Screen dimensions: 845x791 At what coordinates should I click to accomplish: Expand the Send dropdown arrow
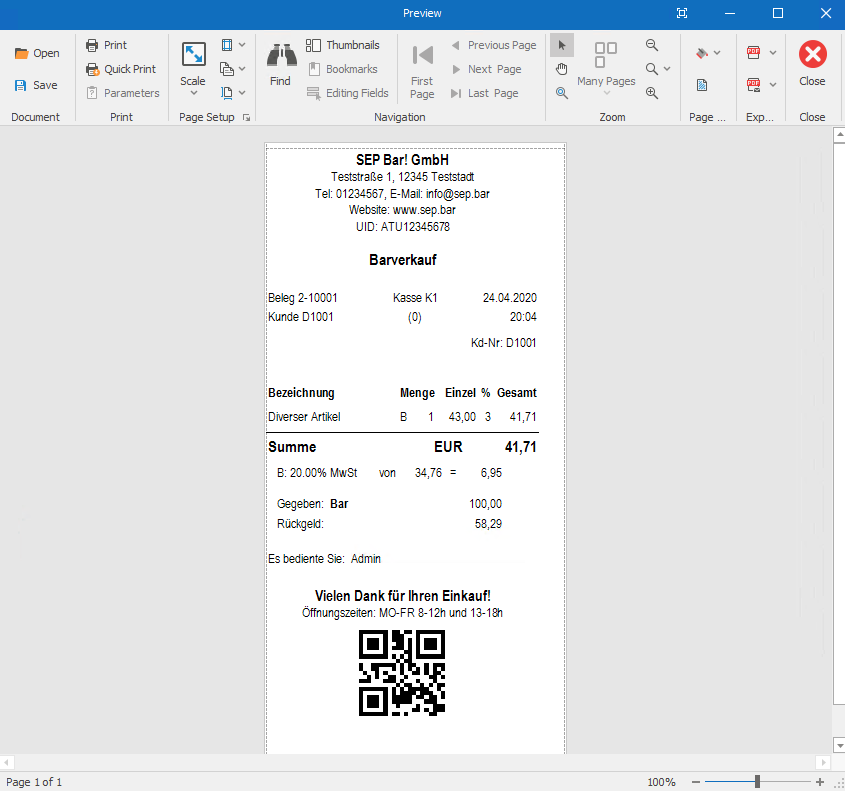[773, 85]
